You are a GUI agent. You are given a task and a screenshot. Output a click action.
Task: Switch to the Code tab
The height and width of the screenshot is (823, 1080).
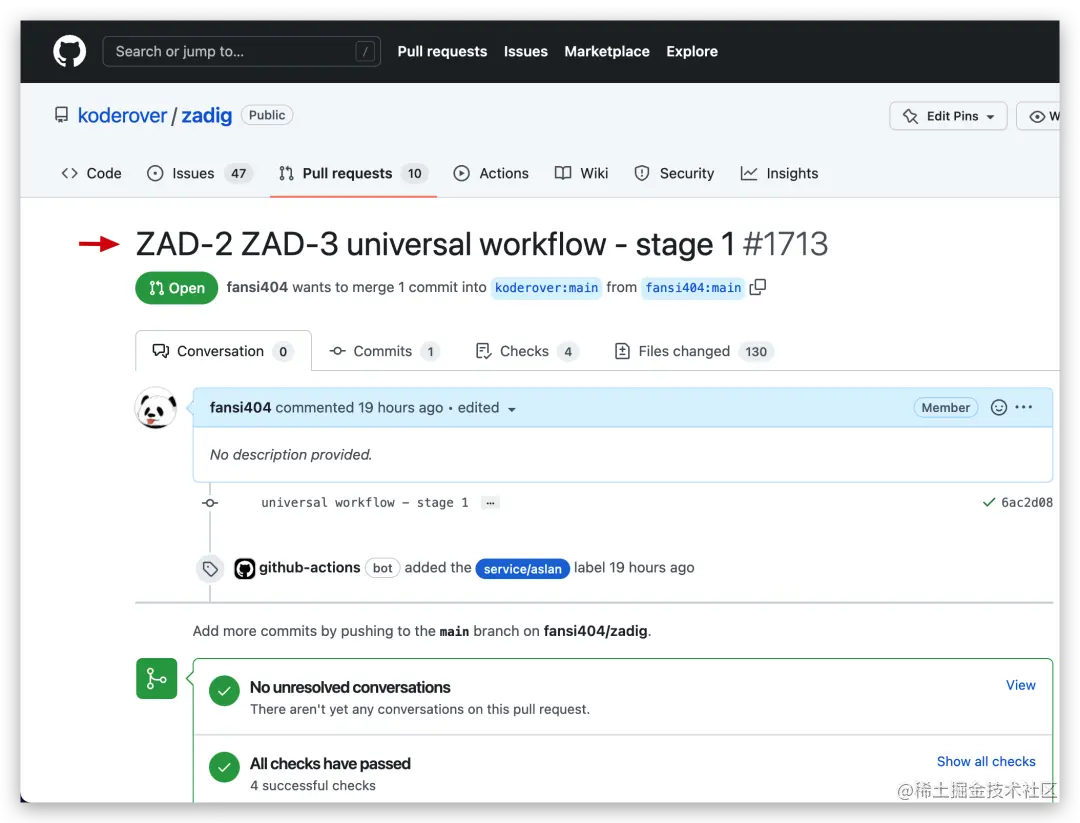92,174
